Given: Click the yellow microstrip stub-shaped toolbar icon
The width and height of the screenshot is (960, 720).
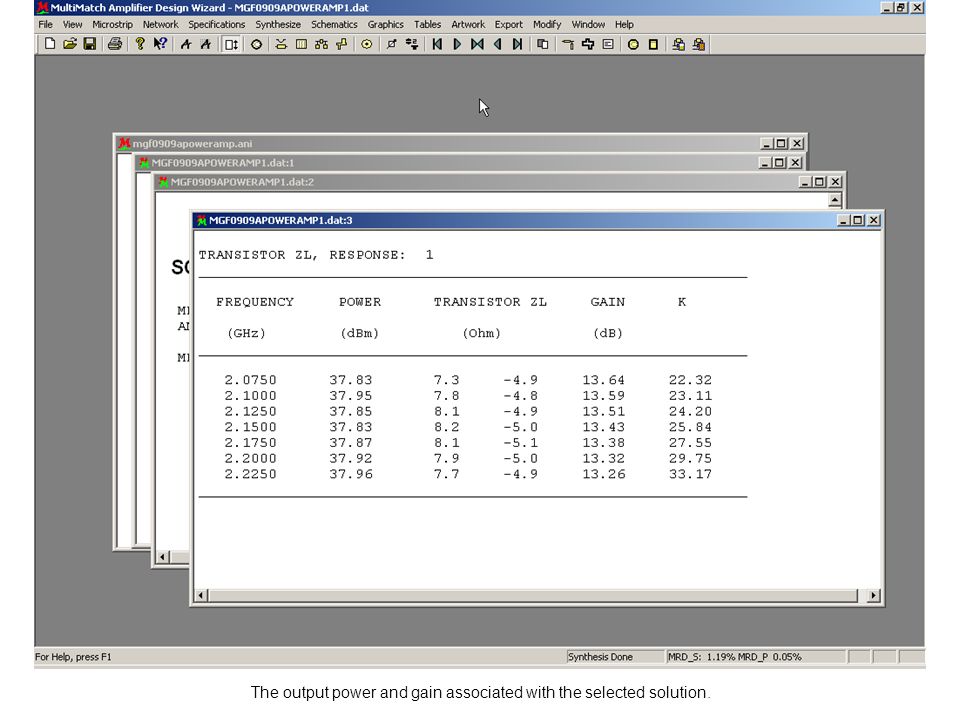Looking at the screenshot, I should coord(342,44).
